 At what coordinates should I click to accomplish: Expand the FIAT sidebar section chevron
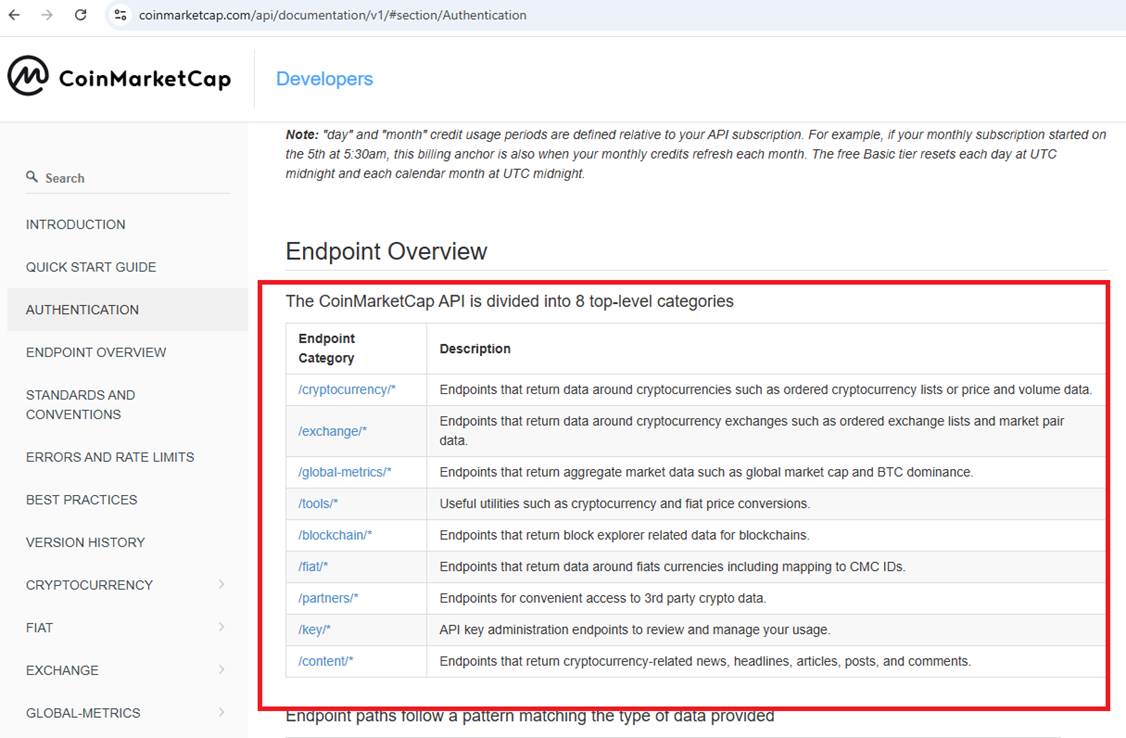point(221,627)
